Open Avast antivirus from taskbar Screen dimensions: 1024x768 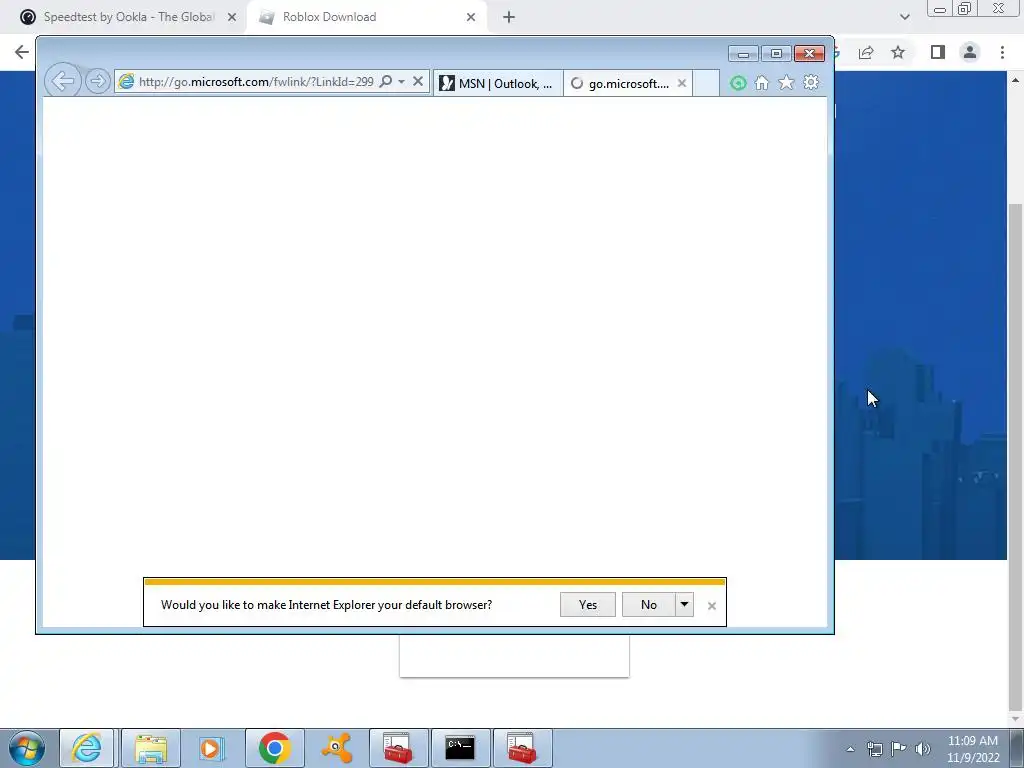click(x=337, y=748)
